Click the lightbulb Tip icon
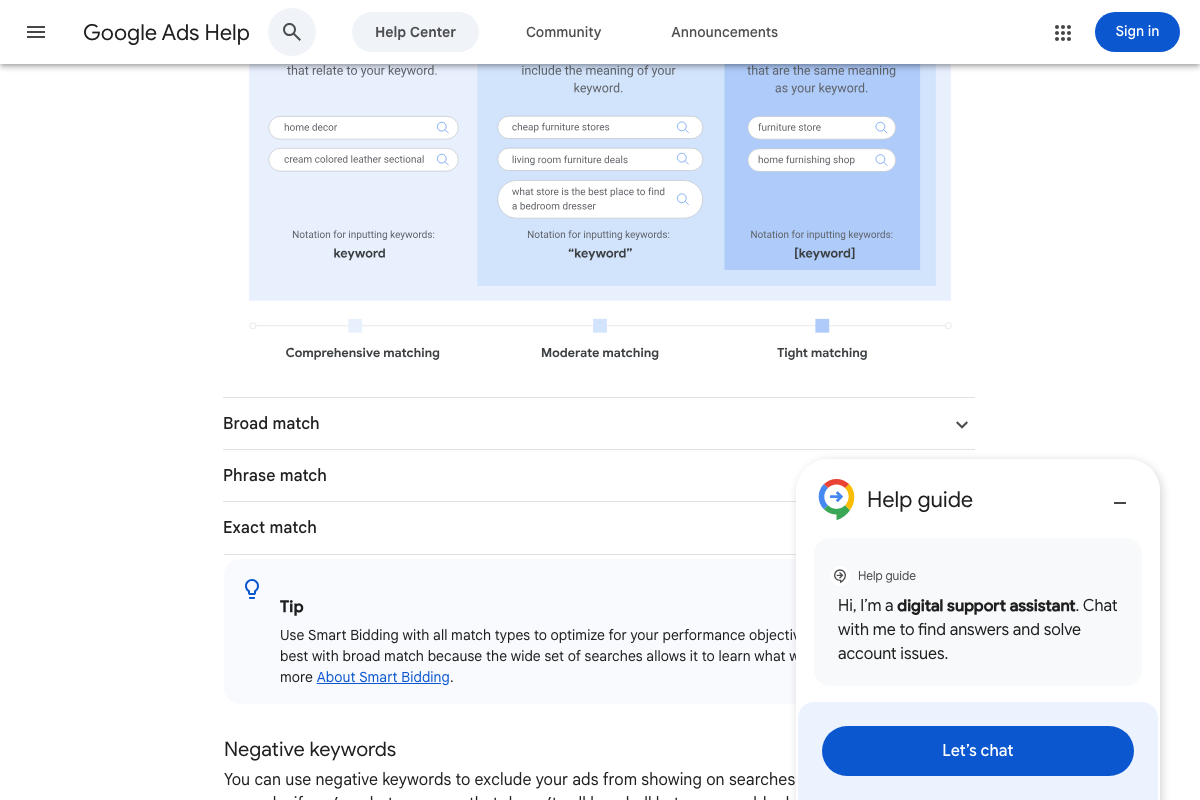This screenshot has width=1200, height=800. (252, 589)
